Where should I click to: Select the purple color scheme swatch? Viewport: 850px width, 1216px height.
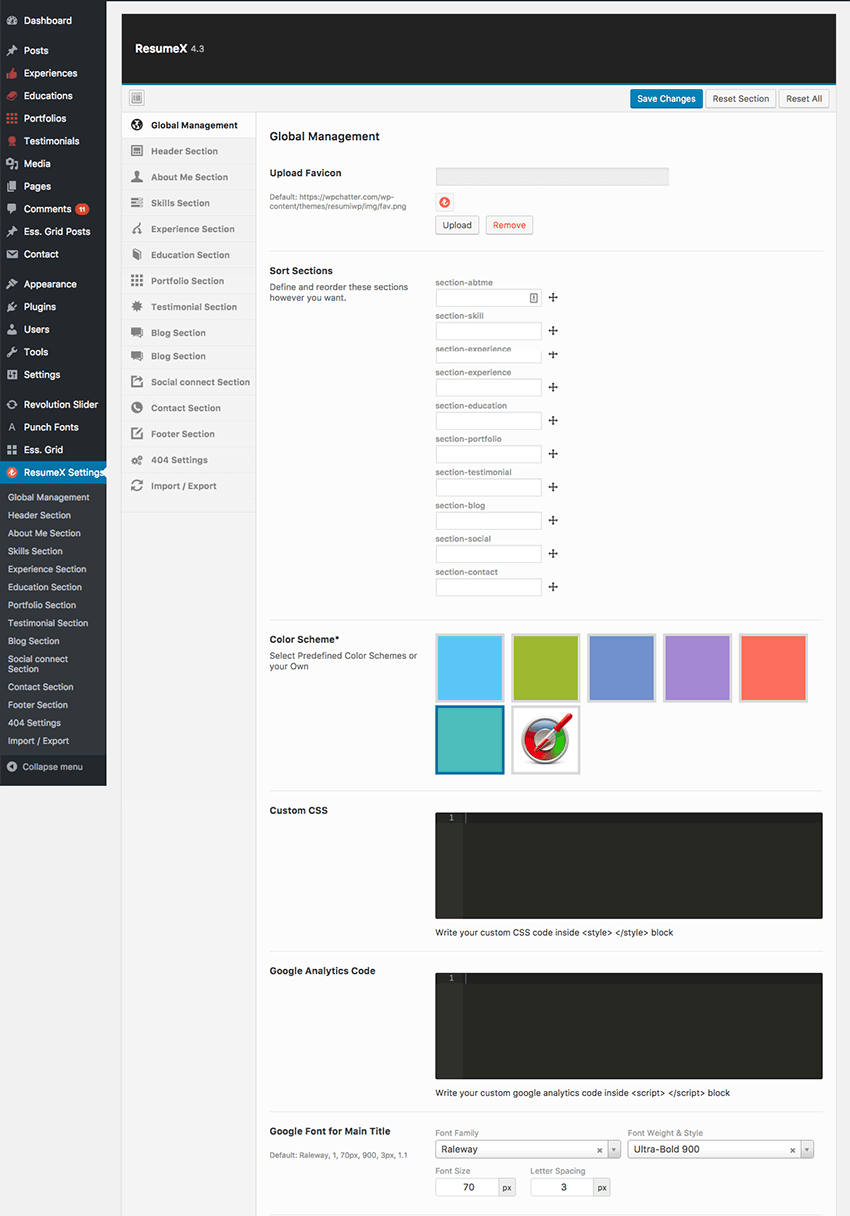698,668
